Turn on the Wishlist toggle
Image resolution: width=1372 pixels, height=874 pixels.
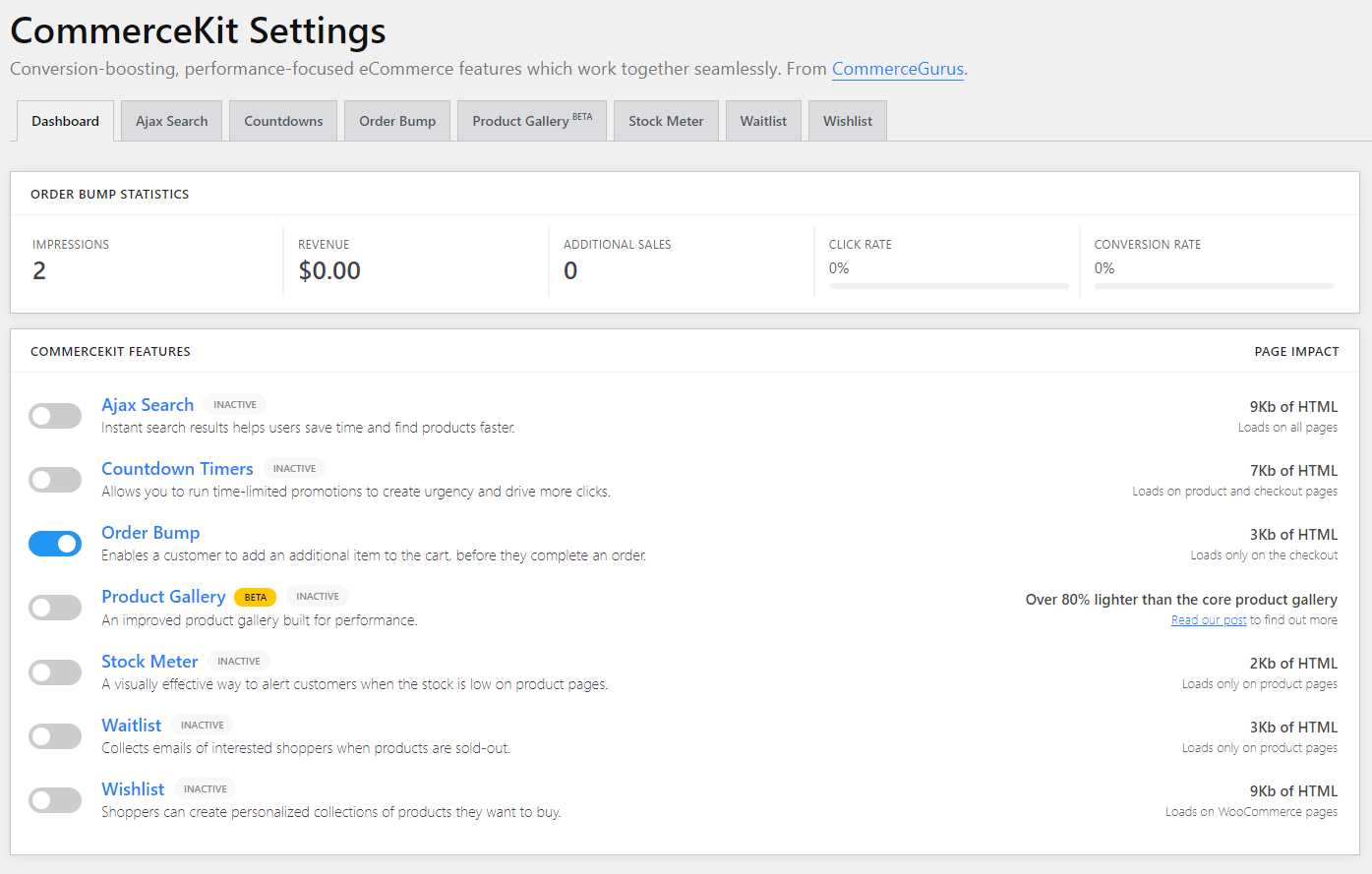tap(55, 800)
